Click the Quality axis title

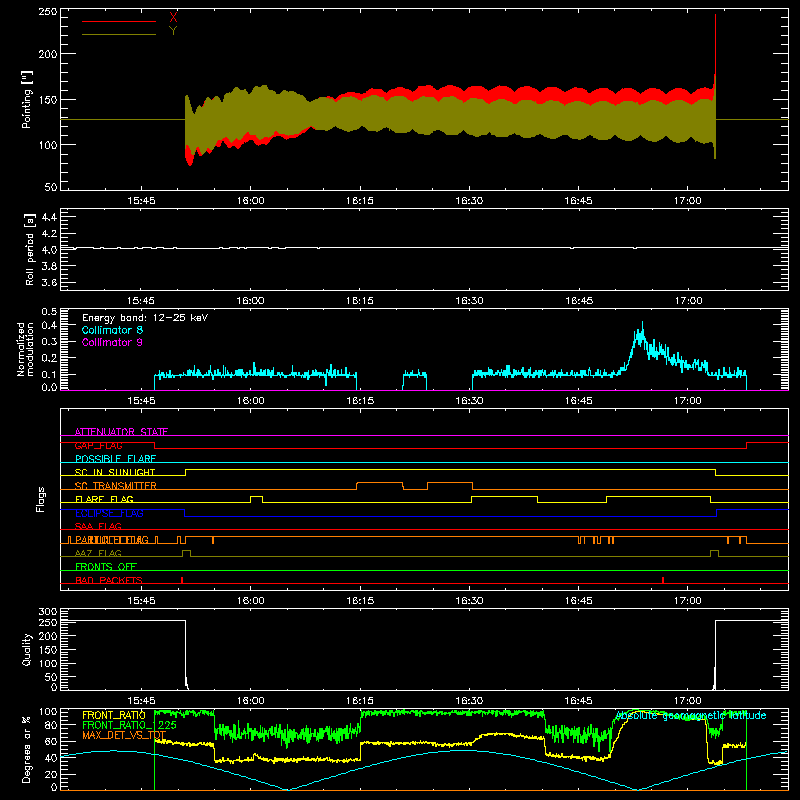[x=27, y=649]
